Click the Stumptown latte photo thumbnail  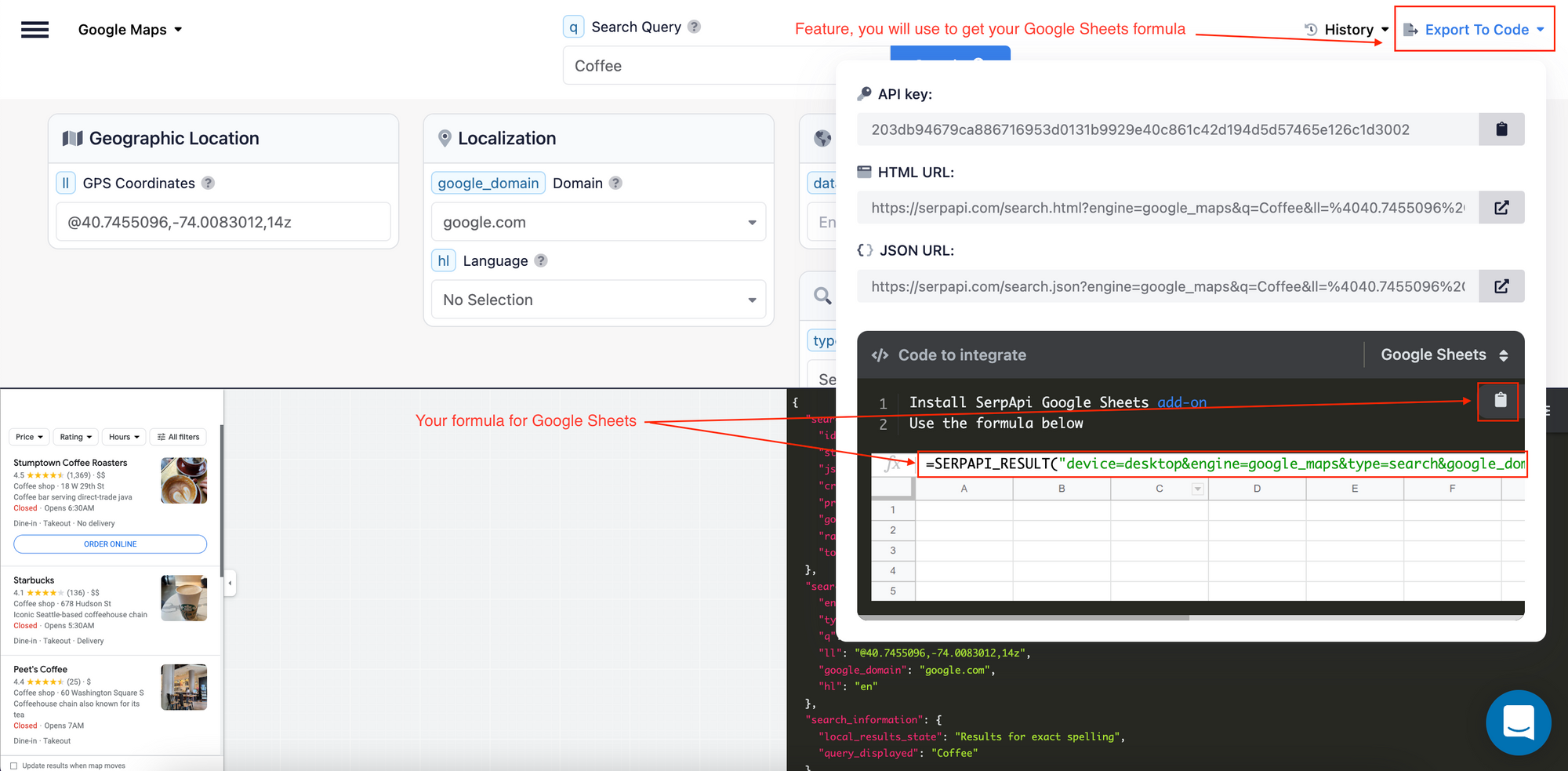(x=184, y=480)
